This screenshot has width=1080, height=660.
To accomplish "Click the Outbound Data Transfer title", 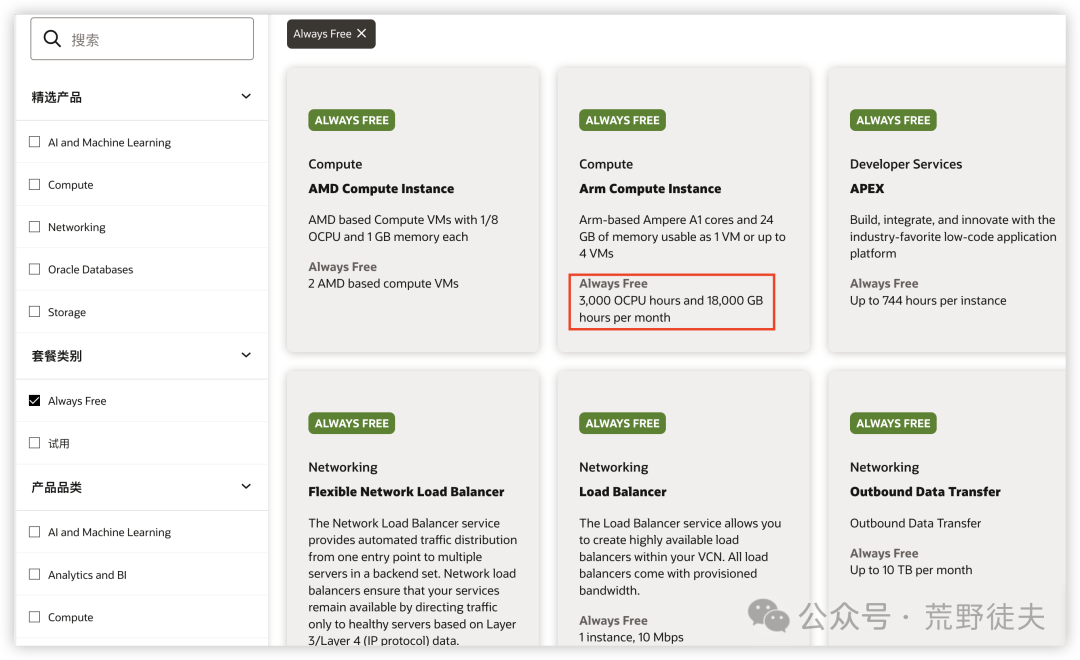I will pos(925,491).
